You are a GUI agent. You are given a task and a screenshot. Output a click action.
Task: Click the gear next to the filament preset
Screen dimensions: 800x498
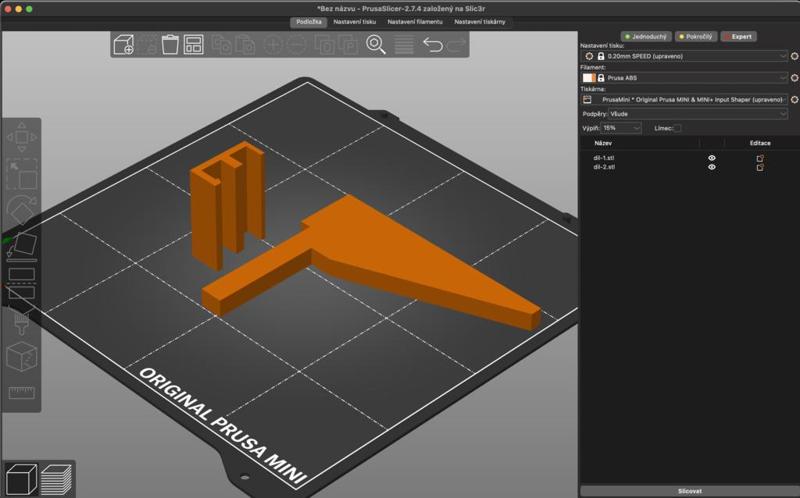click(x=794, y=78)
